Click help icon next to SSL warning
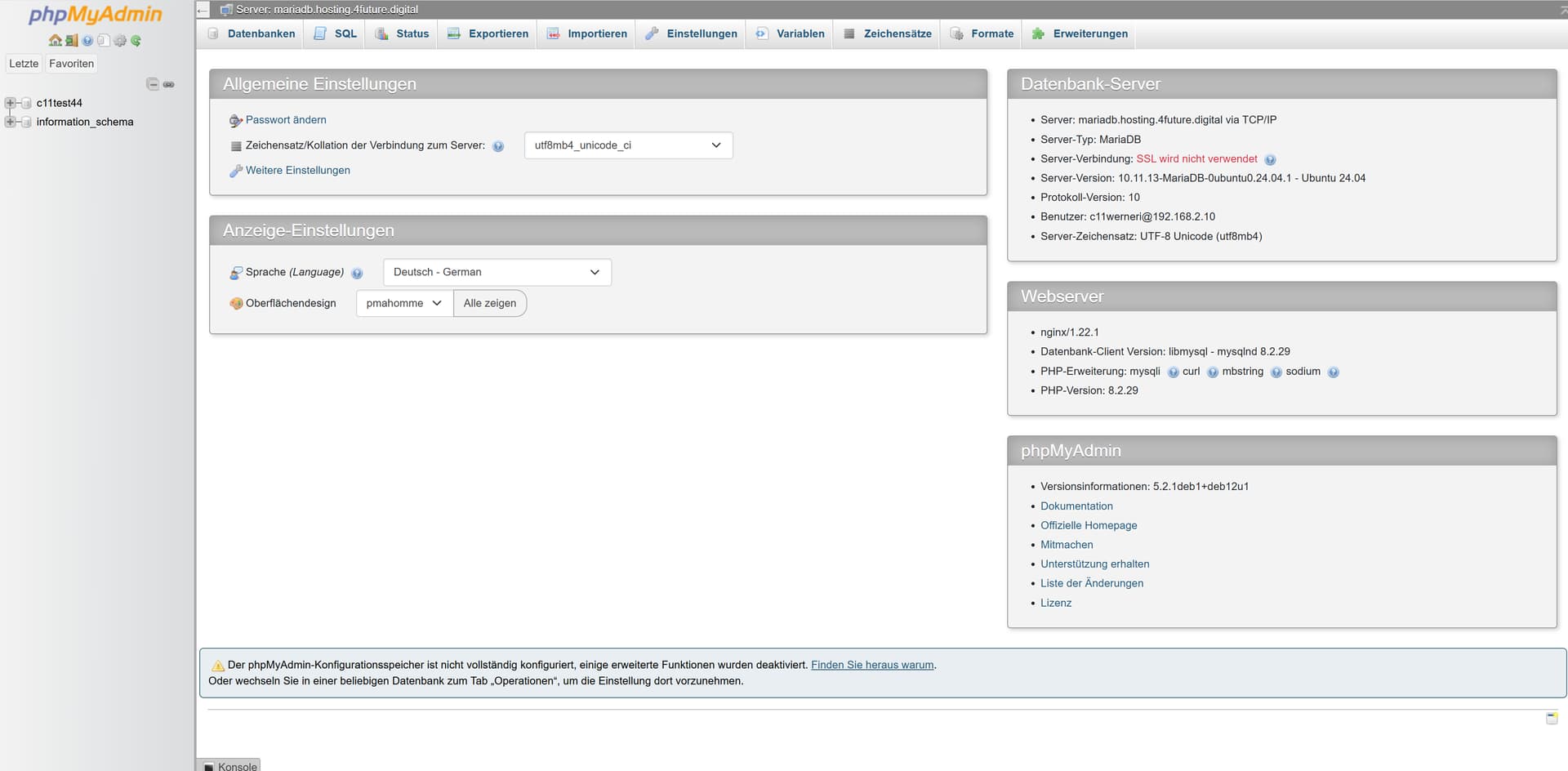The width and height of the screenshot is (1568, 771). [x=1270, y=160]
